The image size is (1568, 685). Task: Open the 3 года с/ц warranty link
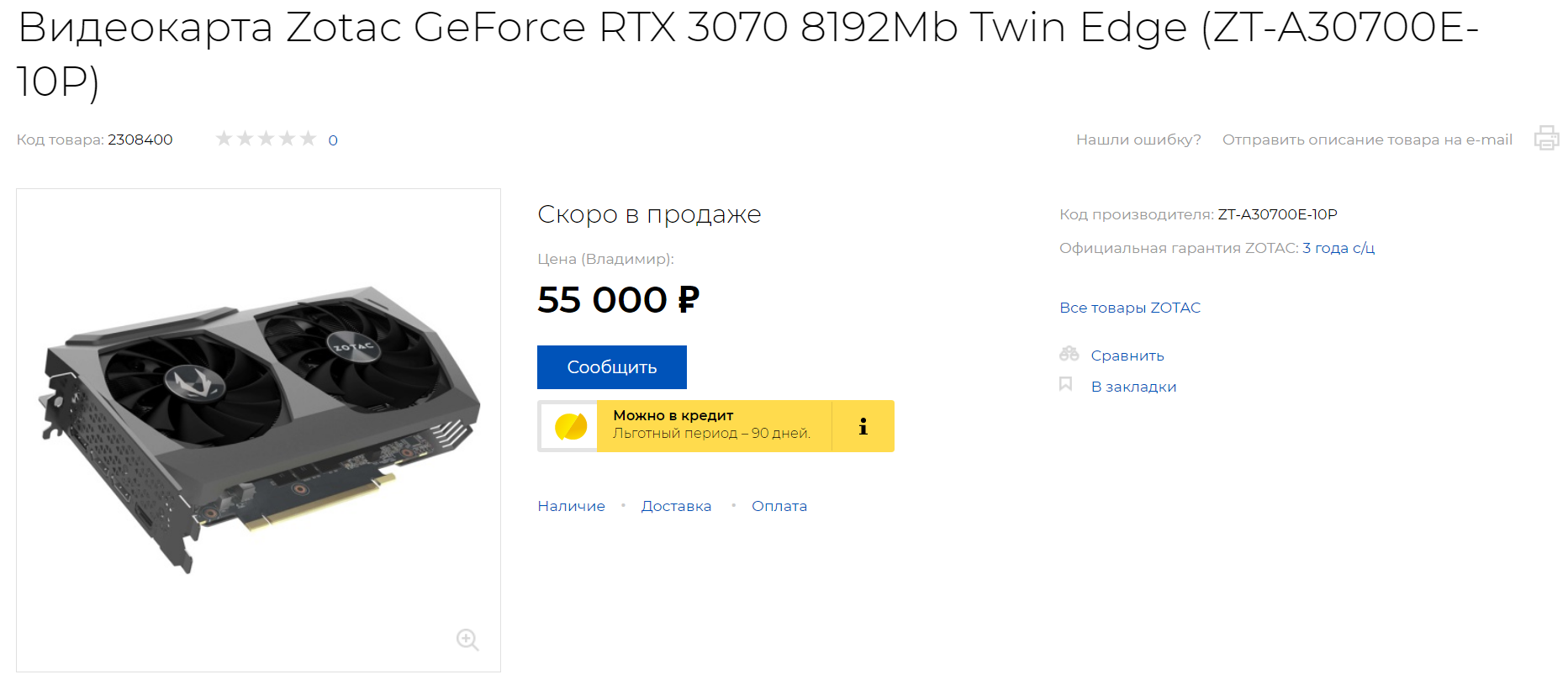1338,248
